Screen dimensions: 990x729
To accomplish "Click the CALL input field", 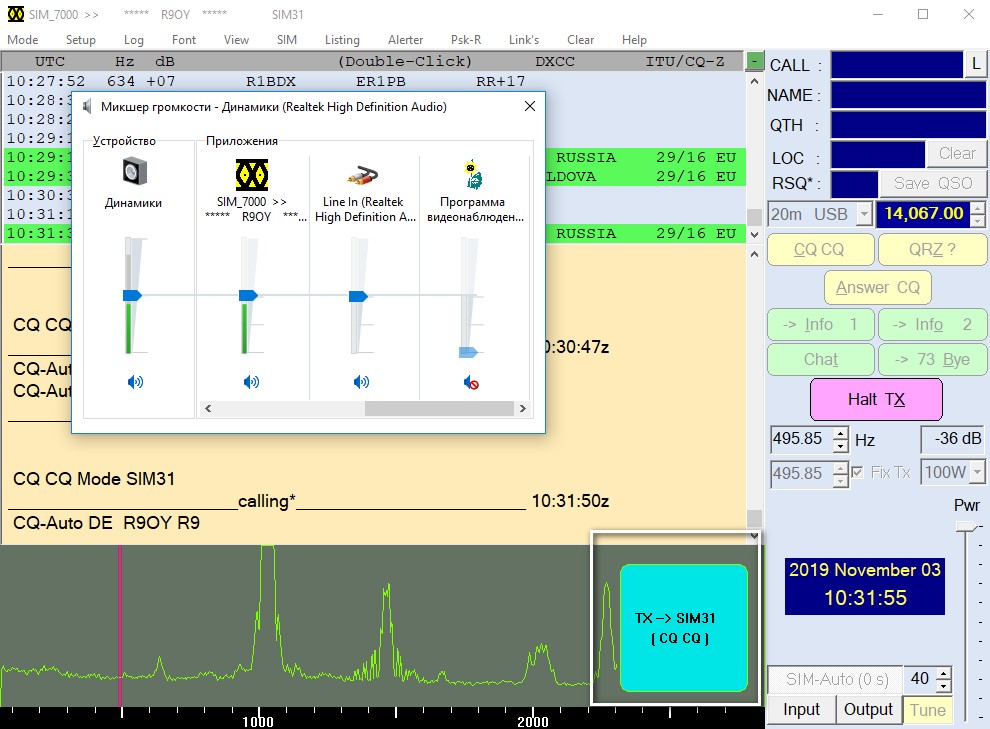I will [896, 65].
